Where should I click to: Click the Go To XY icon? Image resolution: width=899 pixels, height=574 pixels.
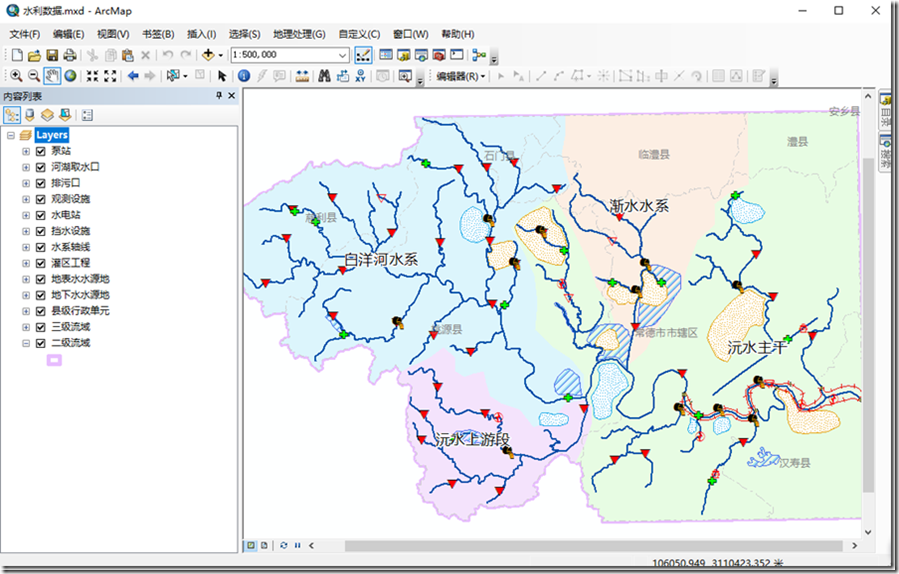coord(360,76)
